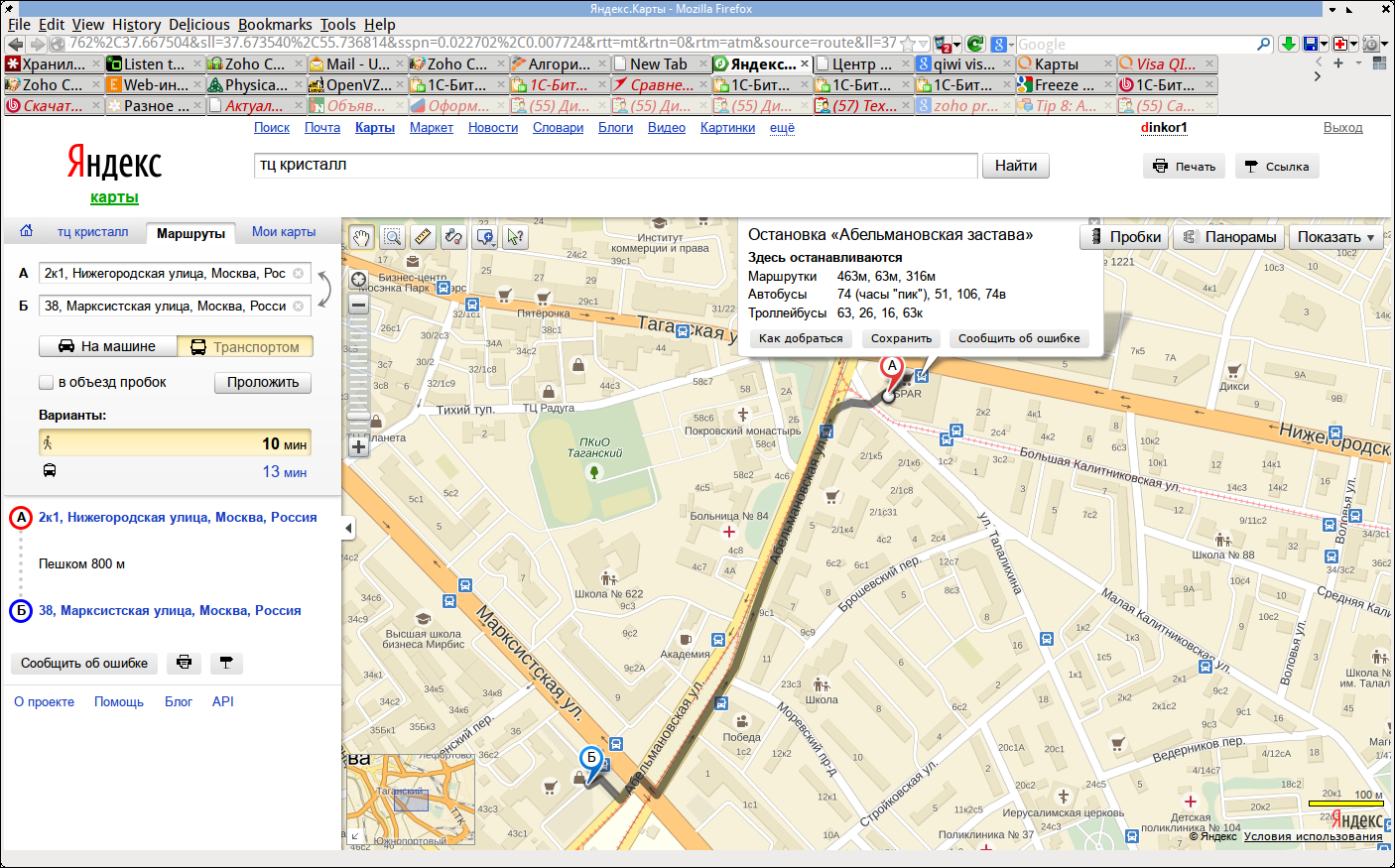1395x868 pixels.
Task: Switch route mode to 'На машине'
Action: pos(108,346)
